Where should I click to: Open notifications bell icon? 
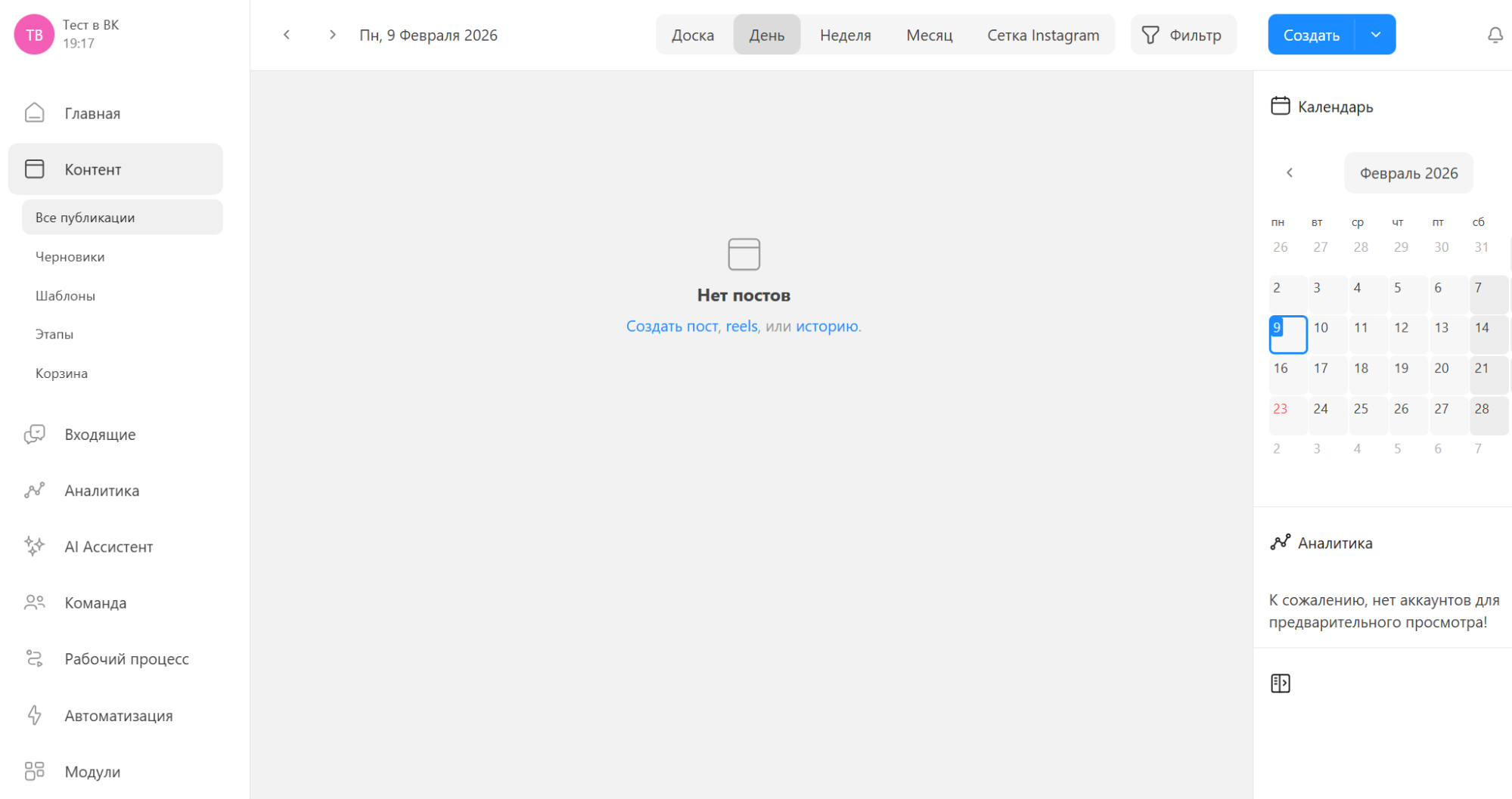(1495, 36)
